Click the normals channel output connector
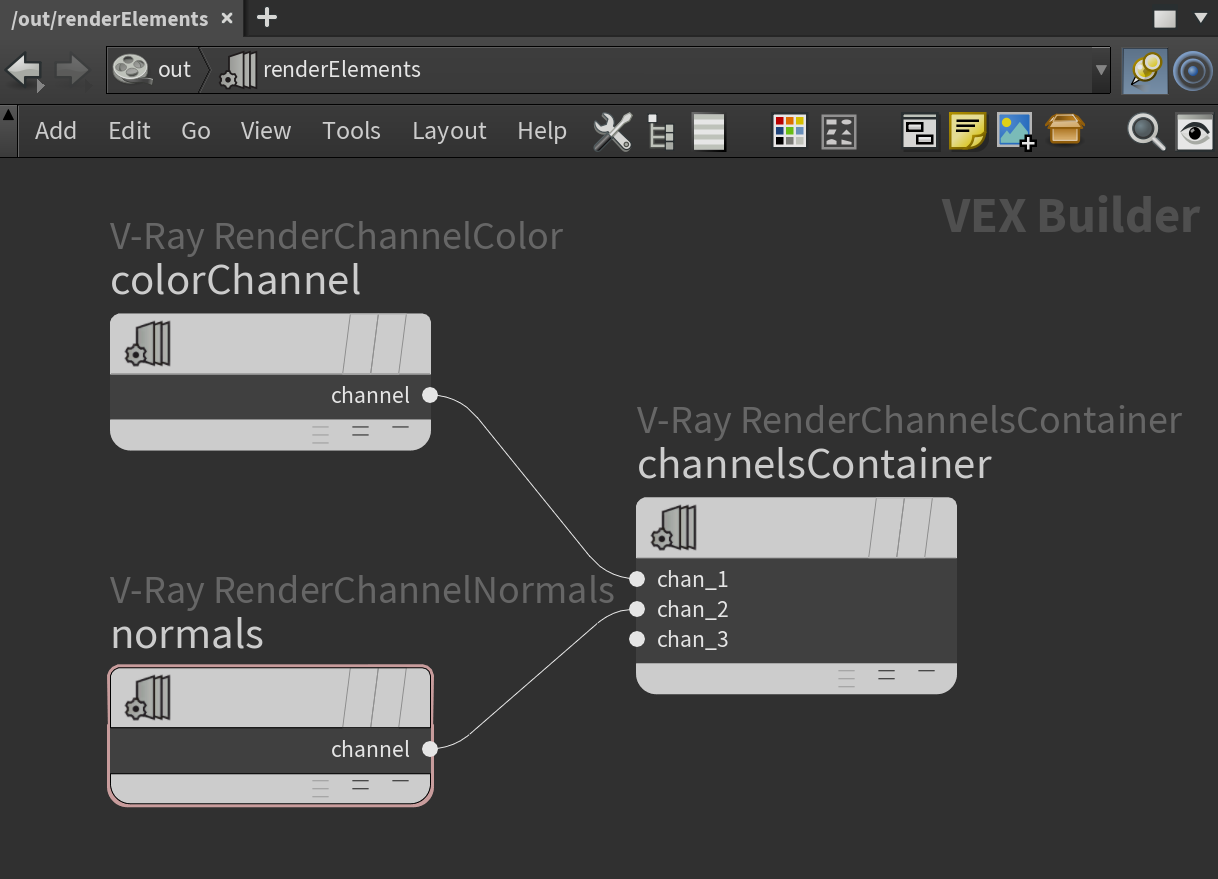This screenshot has height=879, width=1218. pos(430,749)
